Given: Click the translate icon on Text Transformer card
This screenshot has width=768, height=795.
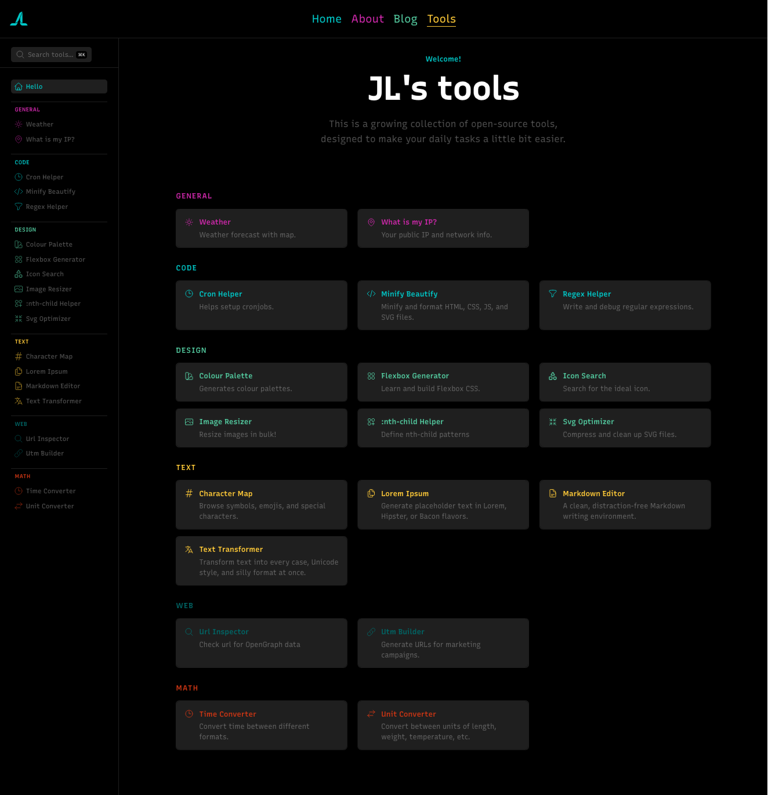Looking at the screenshot, I should coord(189,549).
